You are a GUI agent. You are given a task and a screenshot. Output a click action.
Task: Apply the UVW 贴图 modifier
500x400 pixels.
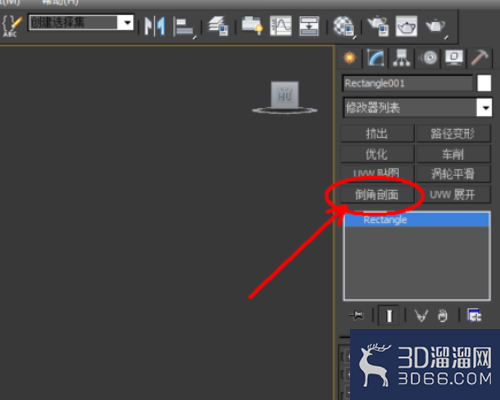click(x=377, y=174)
